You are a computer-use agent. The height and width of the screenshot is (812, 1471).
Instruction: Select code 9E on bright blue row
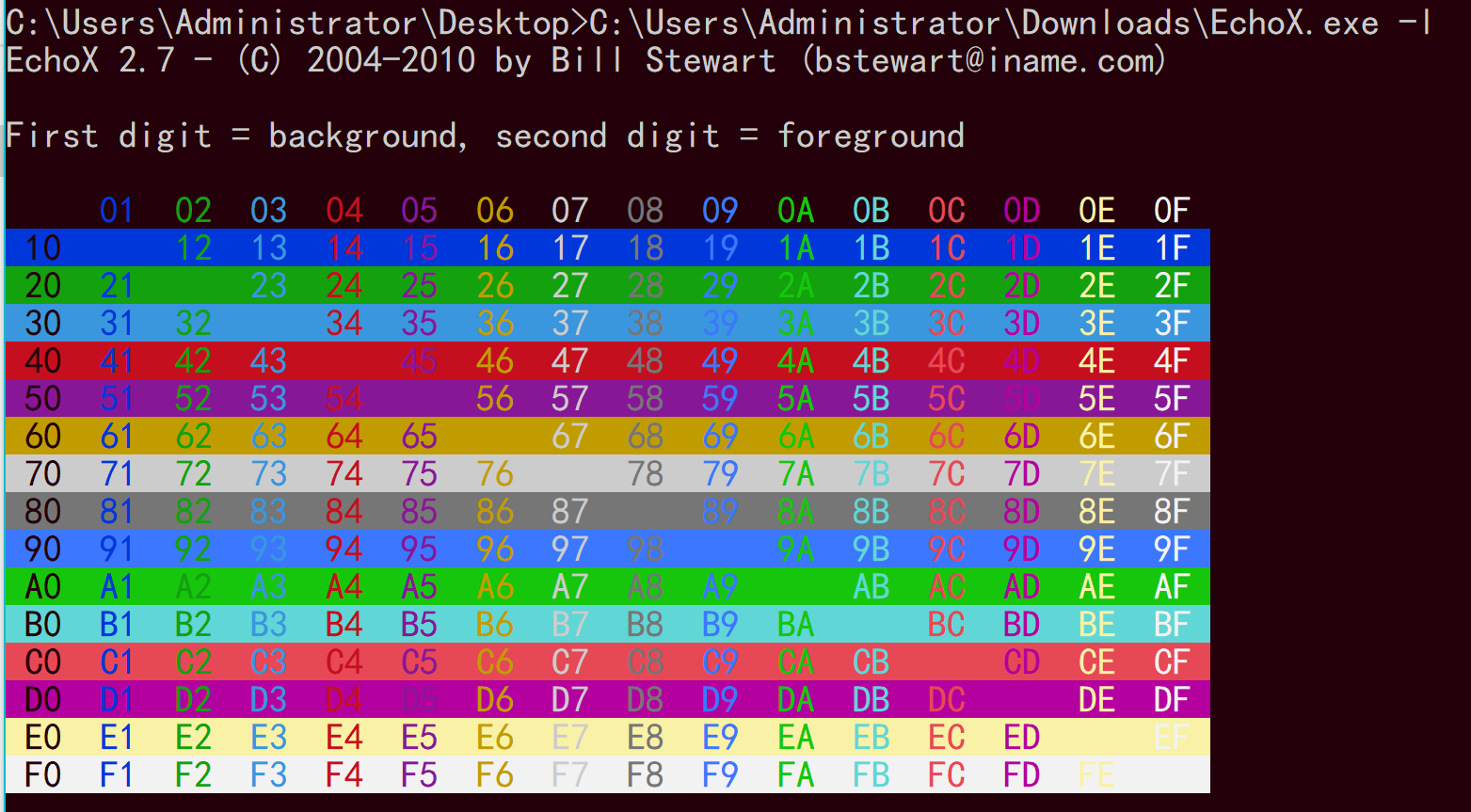click(x=1096, y=549)
